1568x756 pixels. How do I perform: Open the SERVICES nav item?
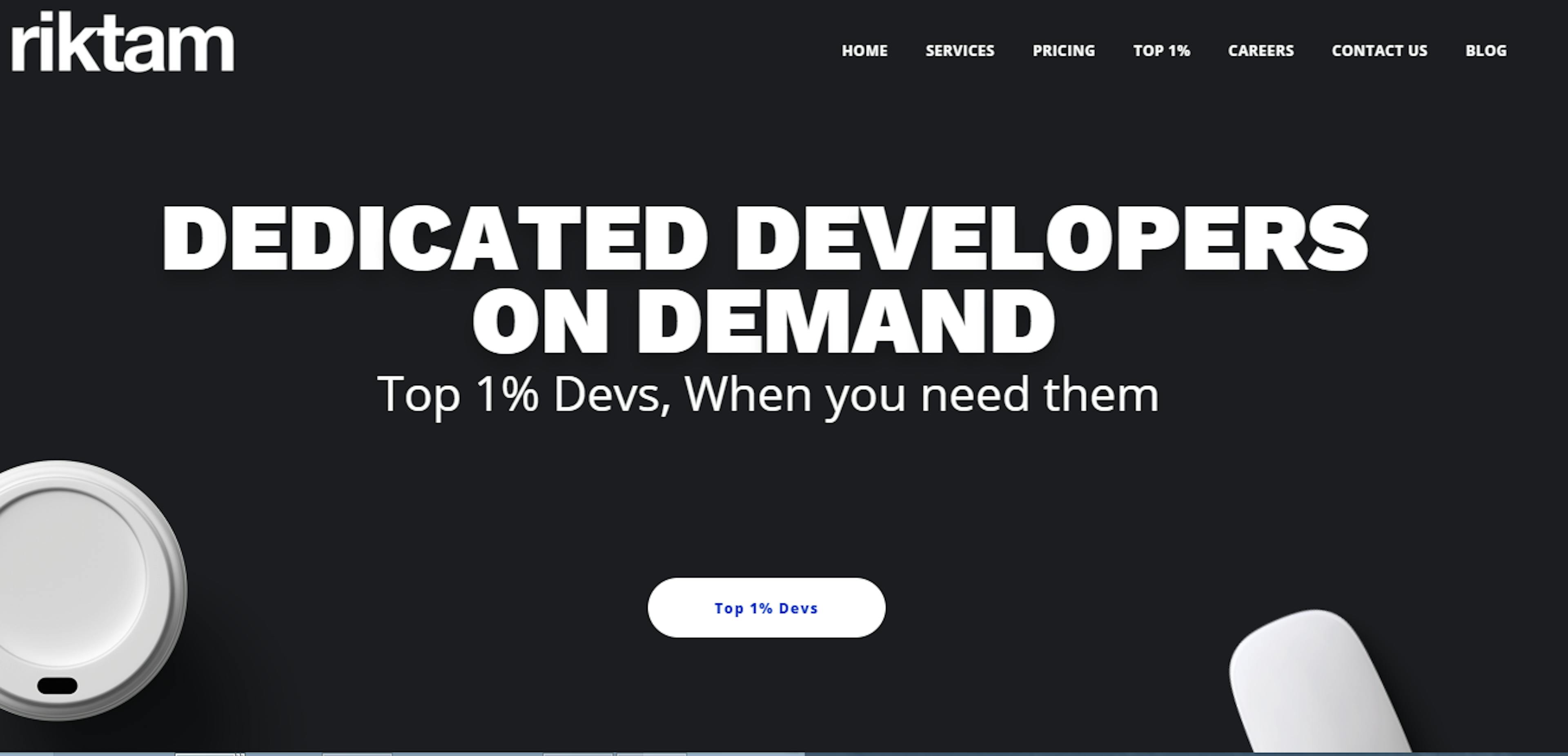(960, 51)
